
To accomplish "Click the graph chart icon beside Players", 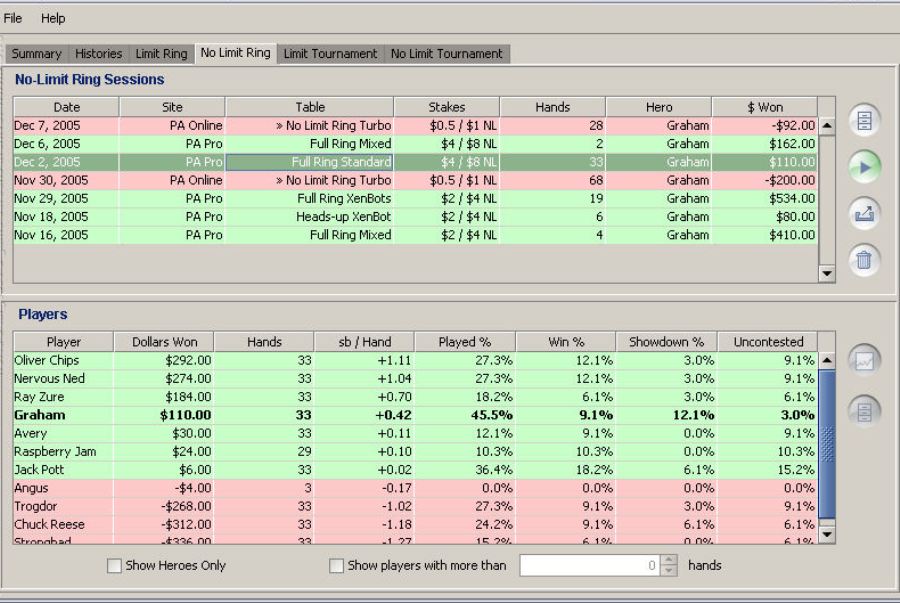I will (x=864, y=361).
